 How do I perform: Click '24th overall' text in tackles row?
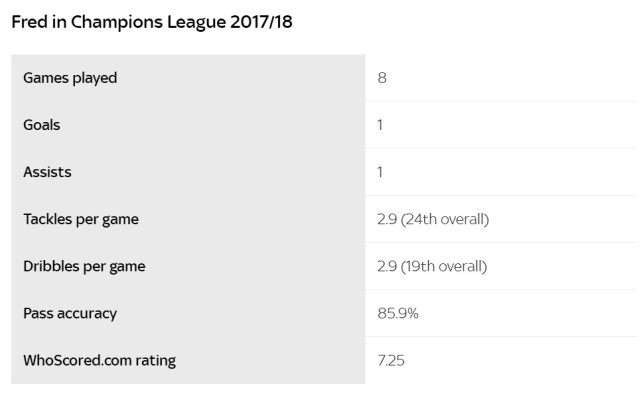point(445,219)
